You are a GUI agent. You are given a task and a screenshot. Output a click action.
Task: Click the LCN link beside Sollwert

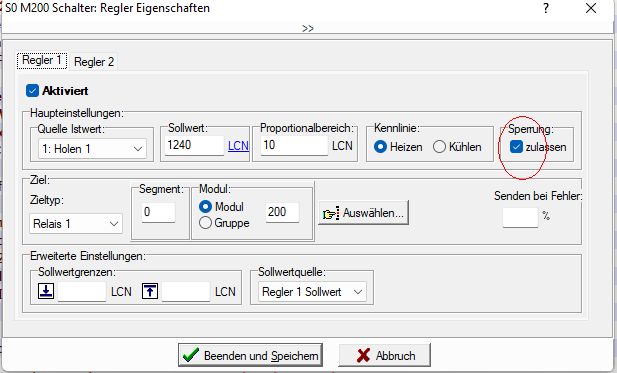click(238, 146)
